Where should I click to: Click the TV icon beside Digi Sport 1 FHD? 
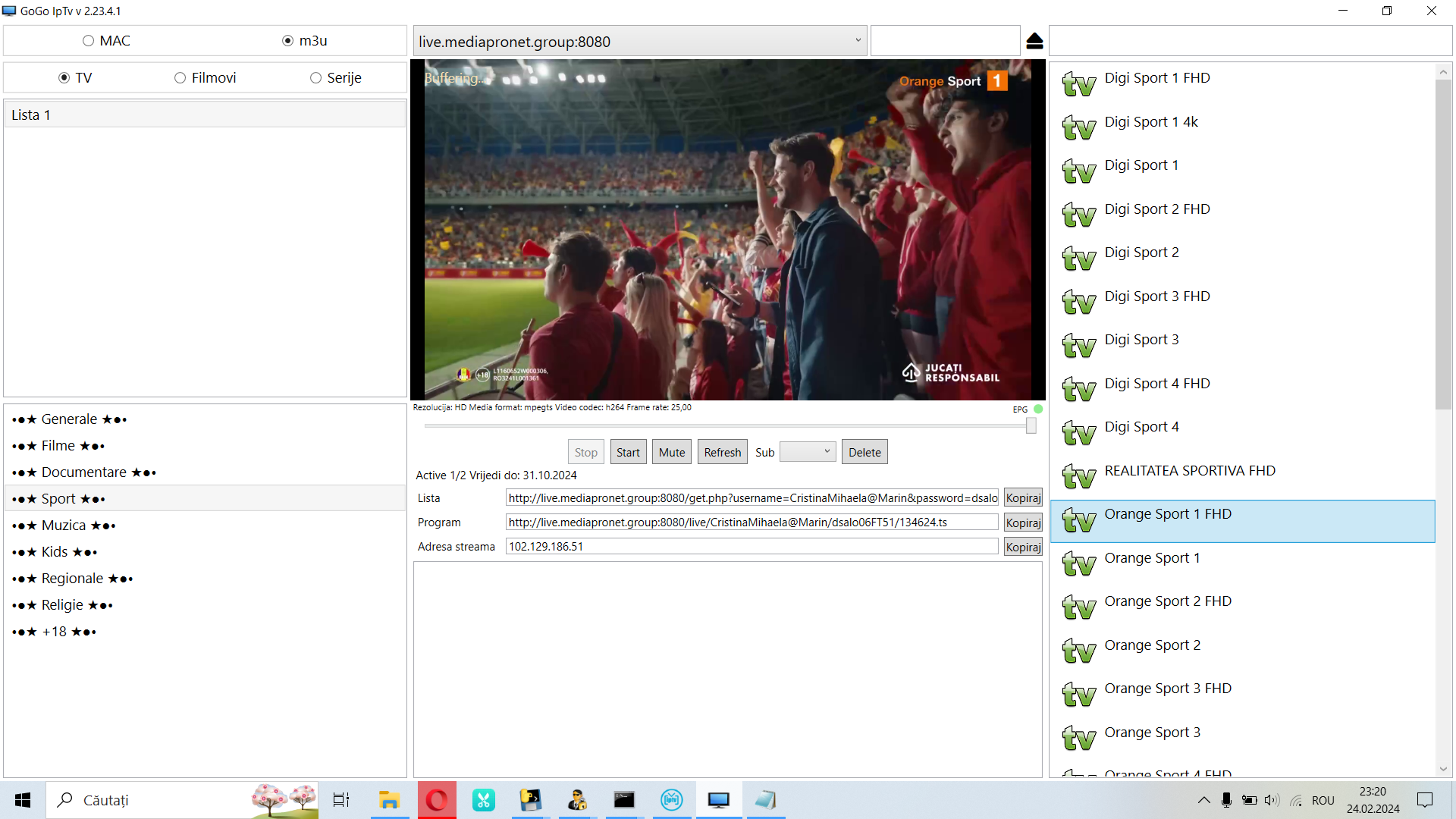pos(1078,84)
